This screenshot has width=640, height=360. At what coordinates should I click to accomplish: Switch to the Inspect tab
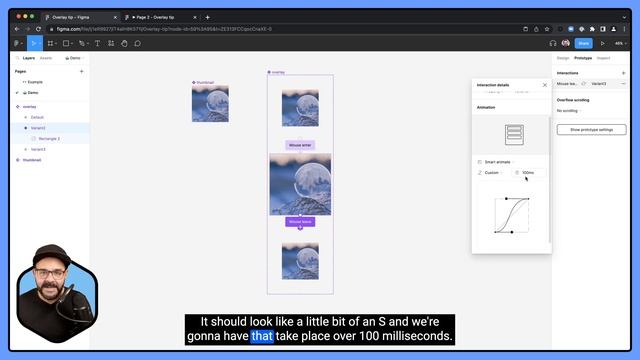coord(603,58)
